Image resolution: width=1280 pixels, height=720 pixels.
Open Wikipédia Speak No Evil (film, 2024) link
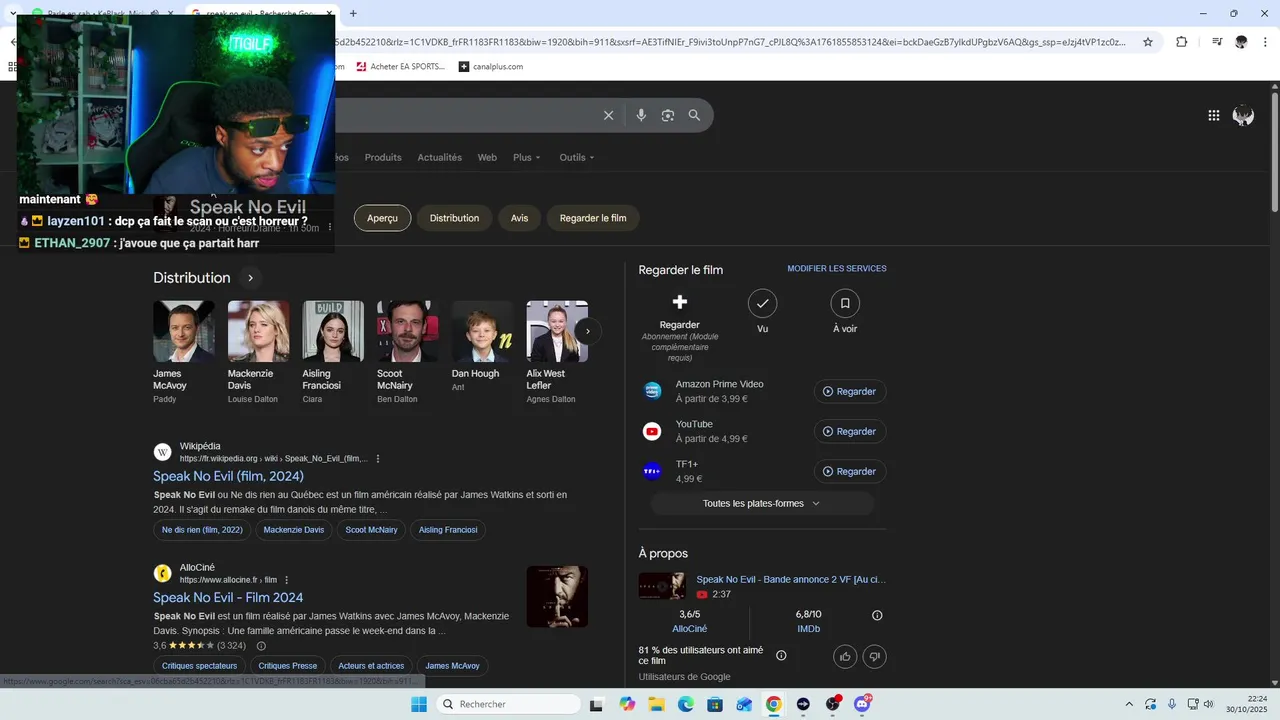228,476
